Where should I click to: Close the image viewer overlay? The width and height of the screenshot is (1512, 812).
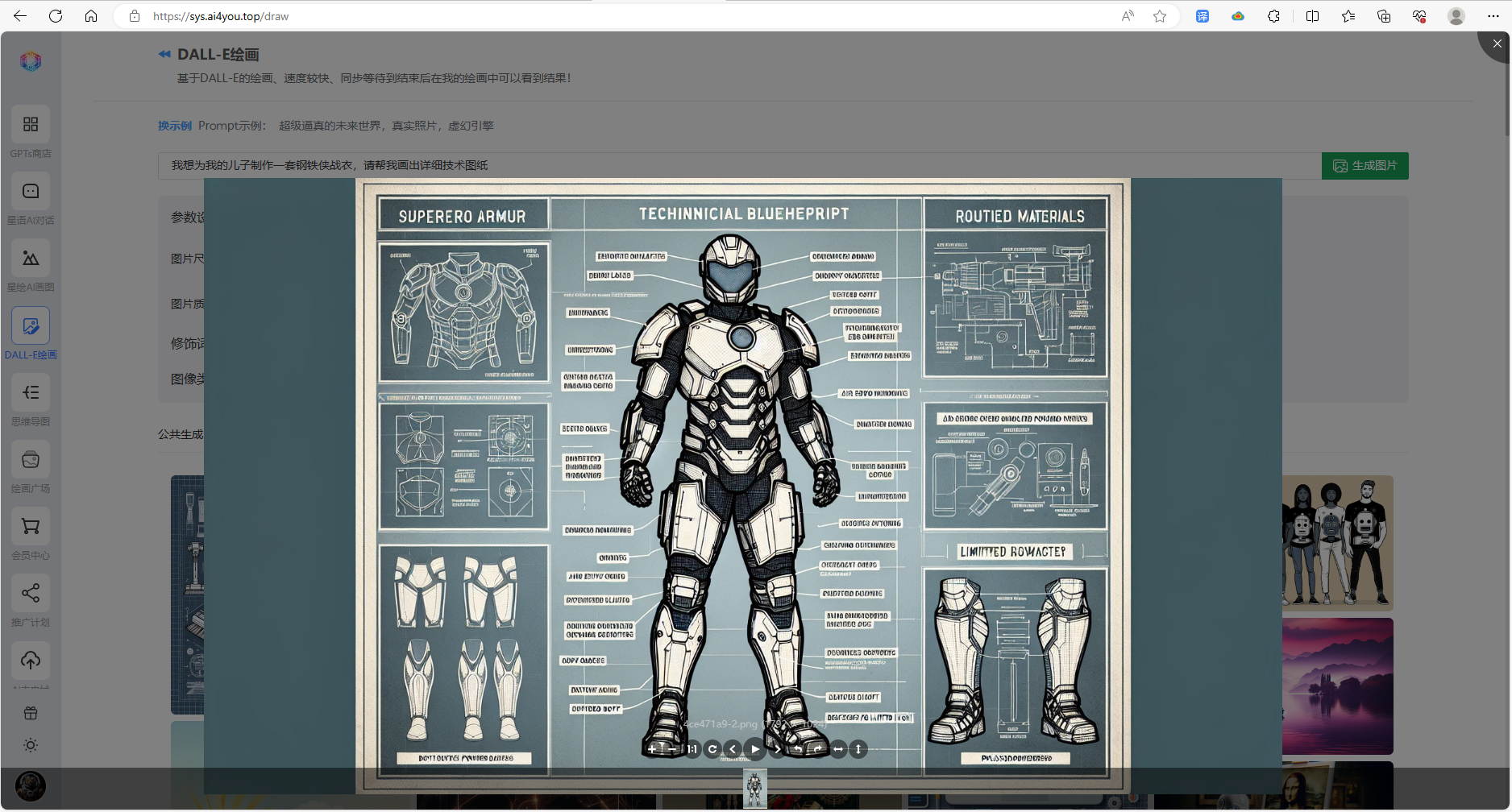click(1497, 44)
